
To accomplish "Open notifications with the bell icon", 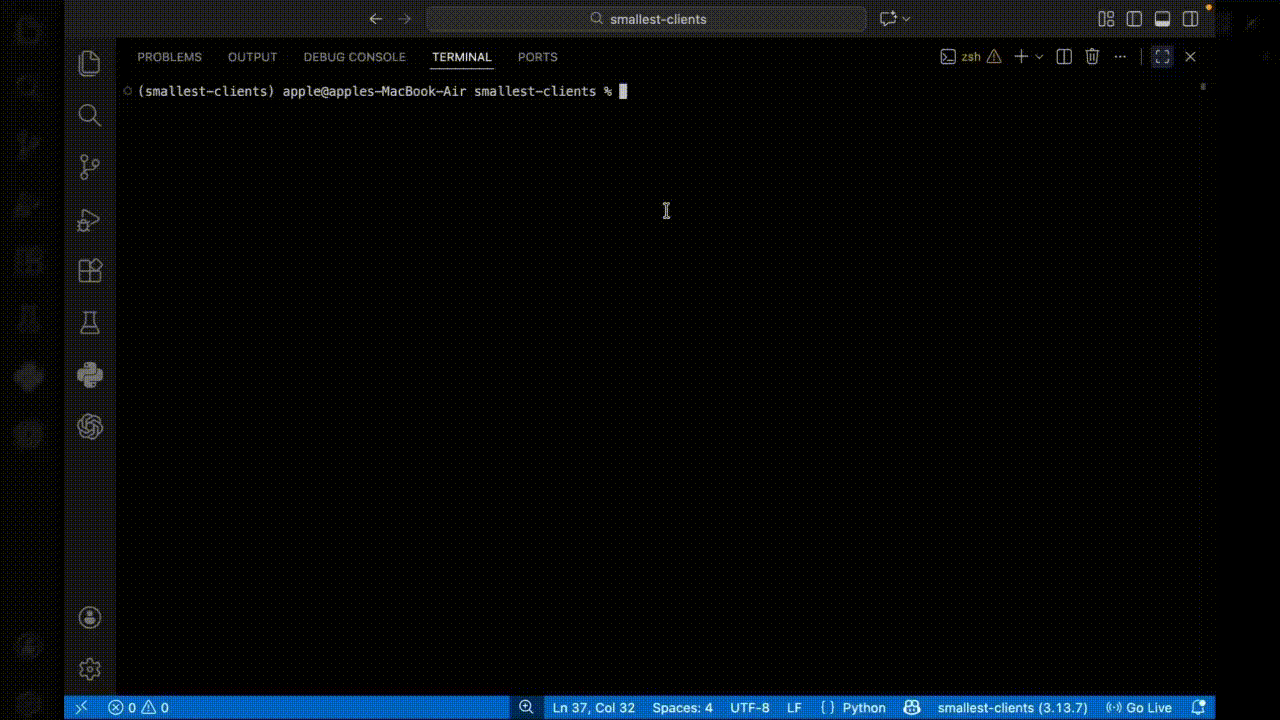I will click(x=1198, y=708).
